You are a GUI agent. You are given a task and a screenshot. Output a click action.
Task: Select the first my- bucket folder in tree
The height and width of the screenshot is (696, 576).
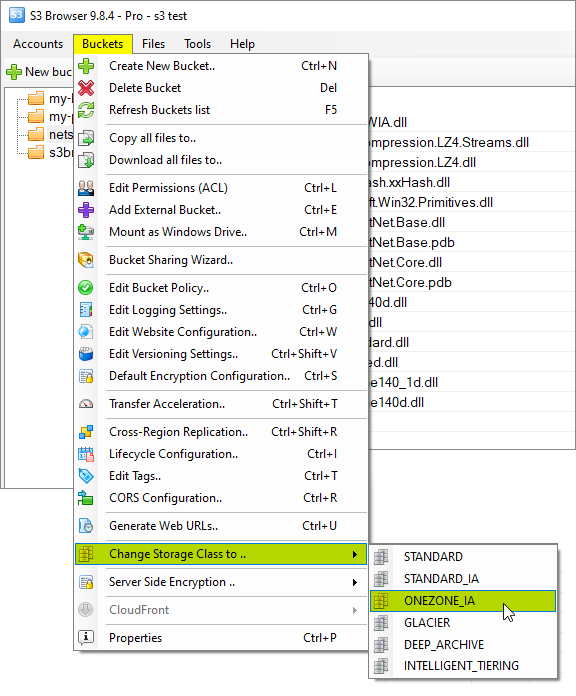49,98
